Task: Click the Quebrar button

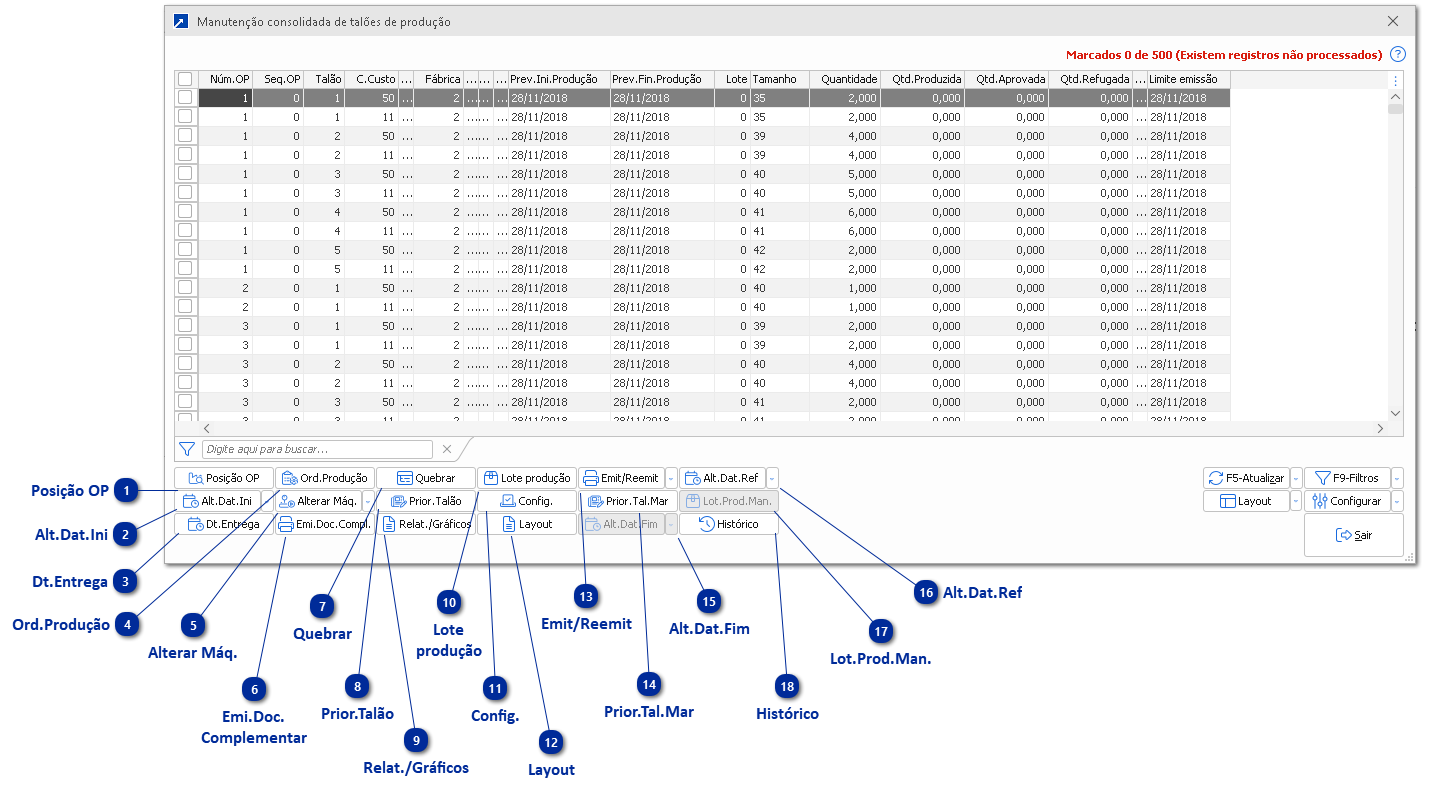Action: (426, 478)
